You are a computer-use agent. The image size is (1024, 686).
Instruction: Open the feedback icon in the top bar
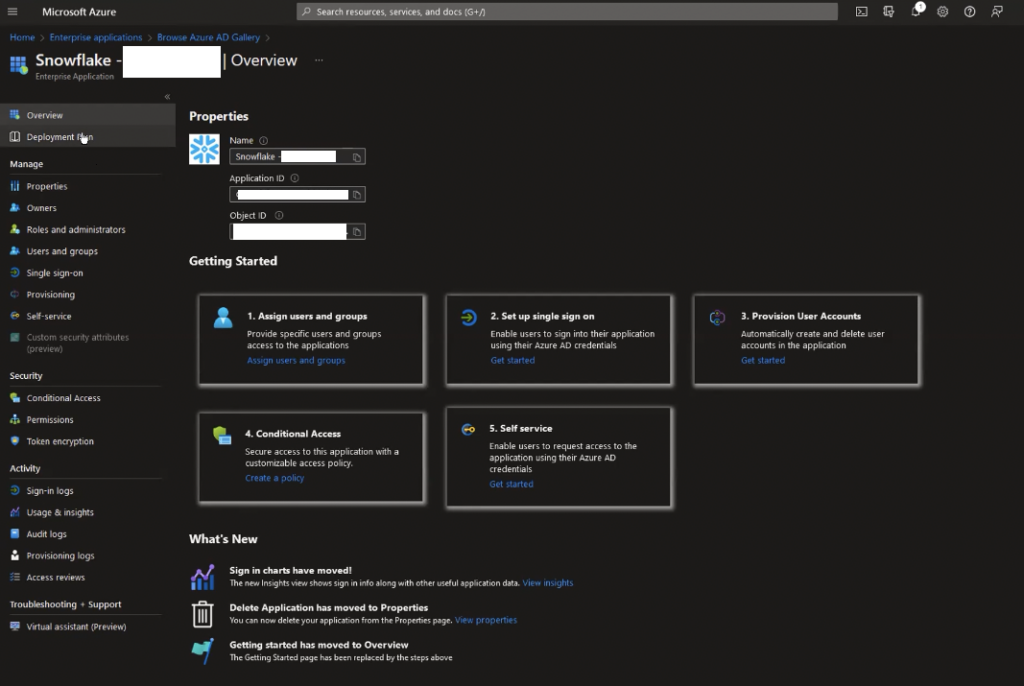994,12
